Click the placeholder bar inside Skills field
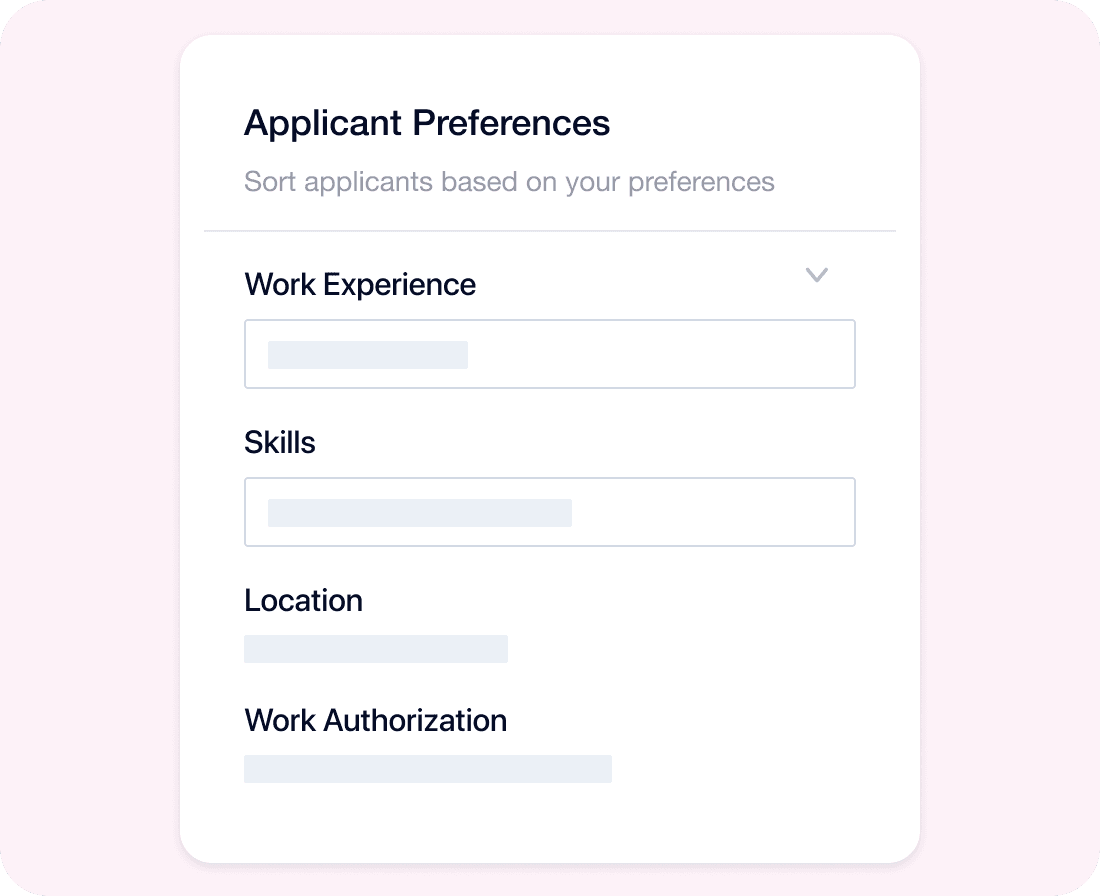This screenshot has width=1100, height=896. (x=419, y=512)
